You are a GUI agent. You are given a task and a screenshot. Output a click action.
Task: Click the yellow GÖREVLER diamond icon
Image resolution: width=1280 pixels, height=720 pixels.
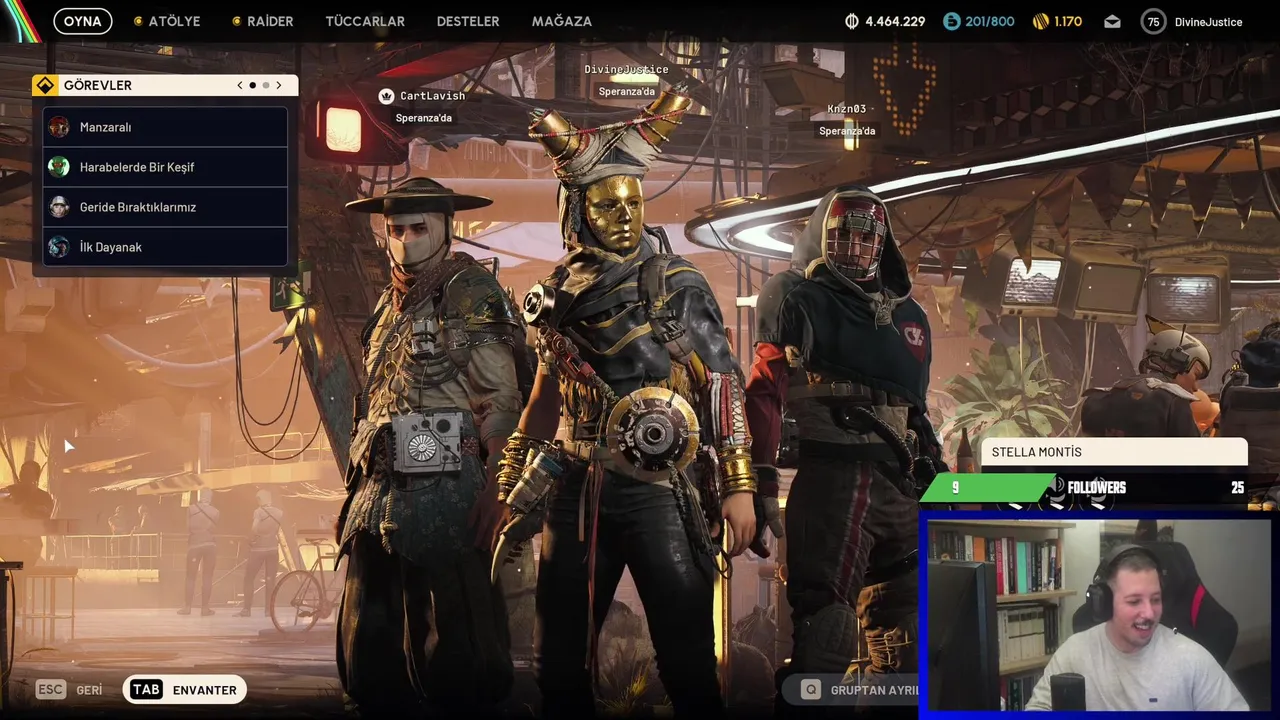[x=45, y=85]
